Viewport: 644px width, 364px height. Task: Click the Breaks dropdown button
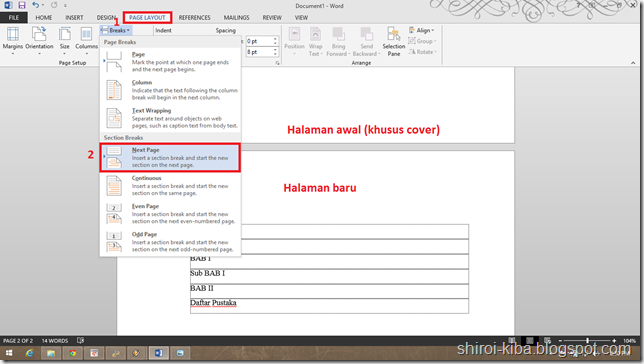pyautogui.click(x=116, y=30)
